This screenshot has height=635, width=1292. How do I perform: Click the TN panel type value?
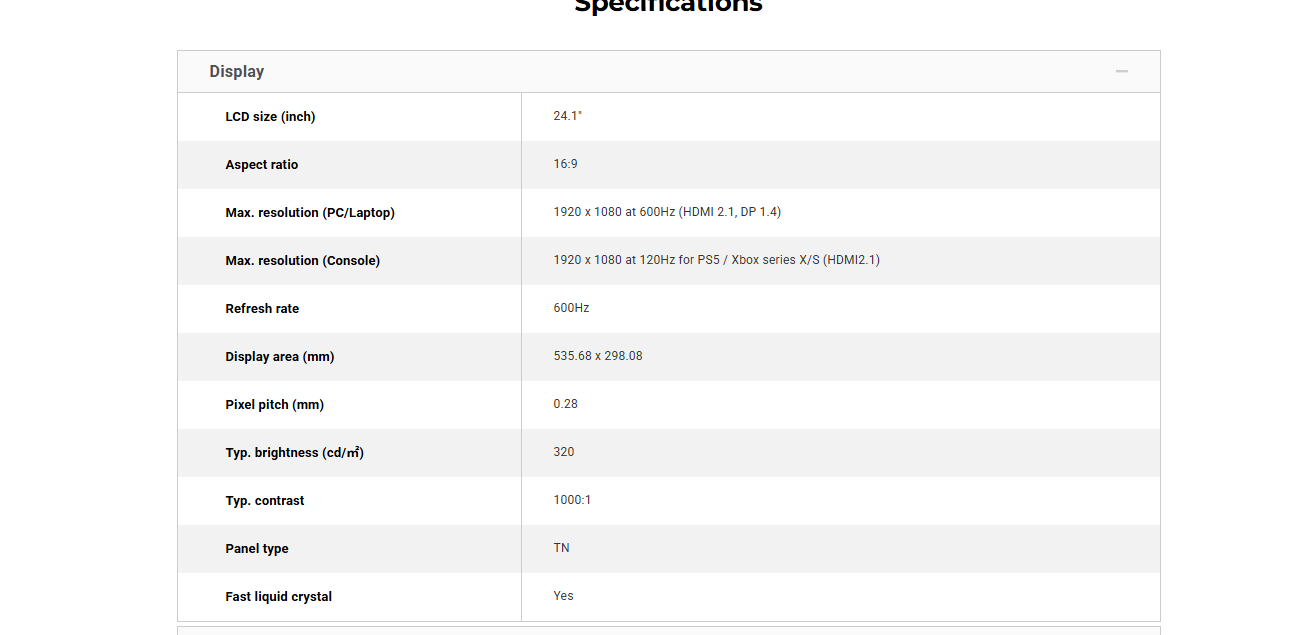click(x=561, y=548)
